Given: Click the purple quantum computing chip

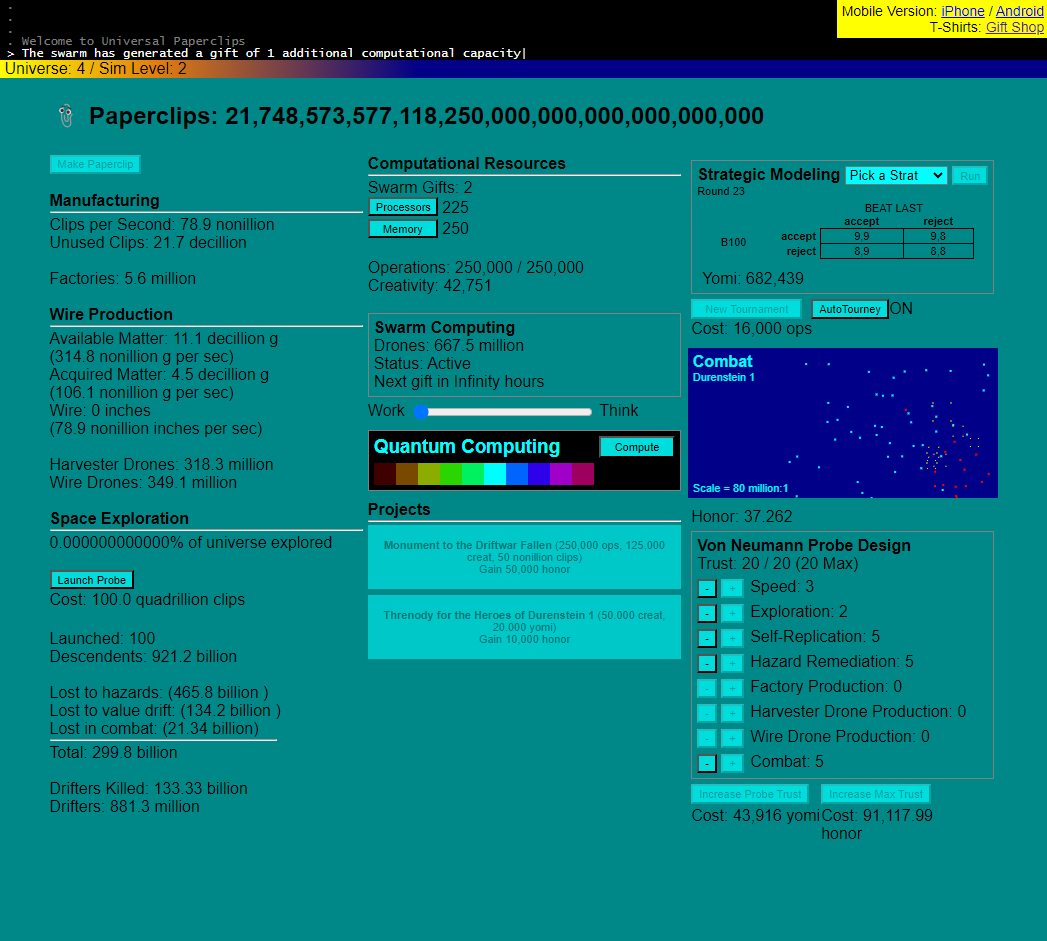Looking at the screenshot, I should (x=561, y=474).
